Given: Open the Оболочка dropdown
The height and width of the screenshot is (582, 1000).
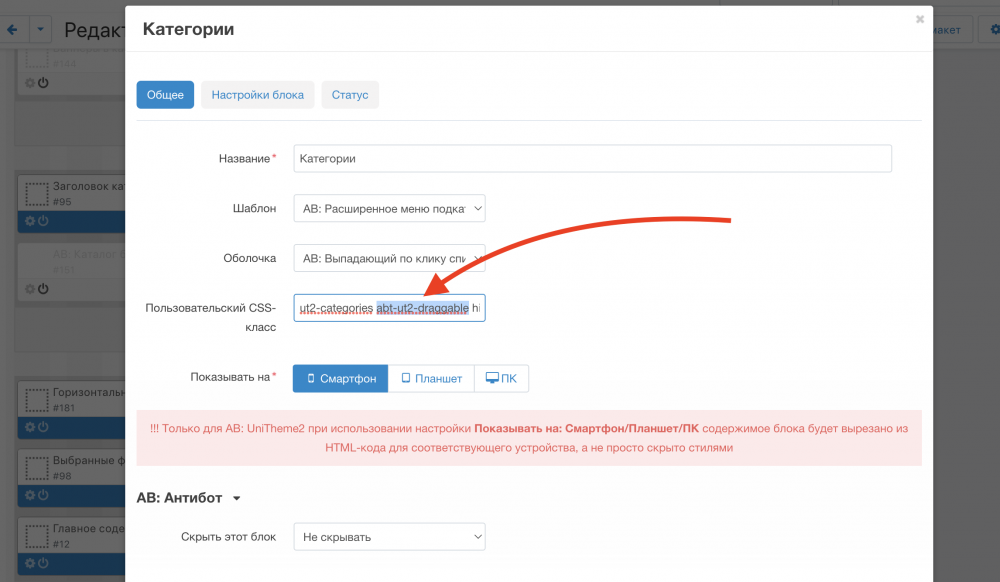Looking at the screenshot, I should click(x=389, y=258).
